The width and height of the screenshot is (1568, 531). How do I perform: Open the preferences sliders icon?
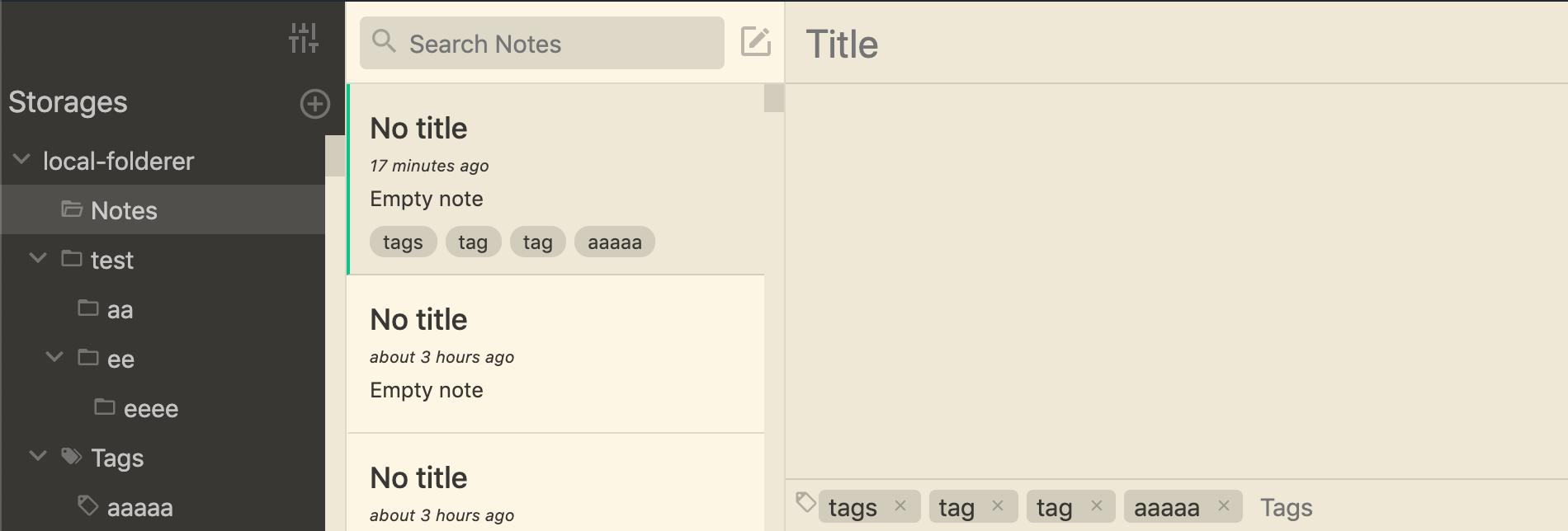tap(305, 37)
